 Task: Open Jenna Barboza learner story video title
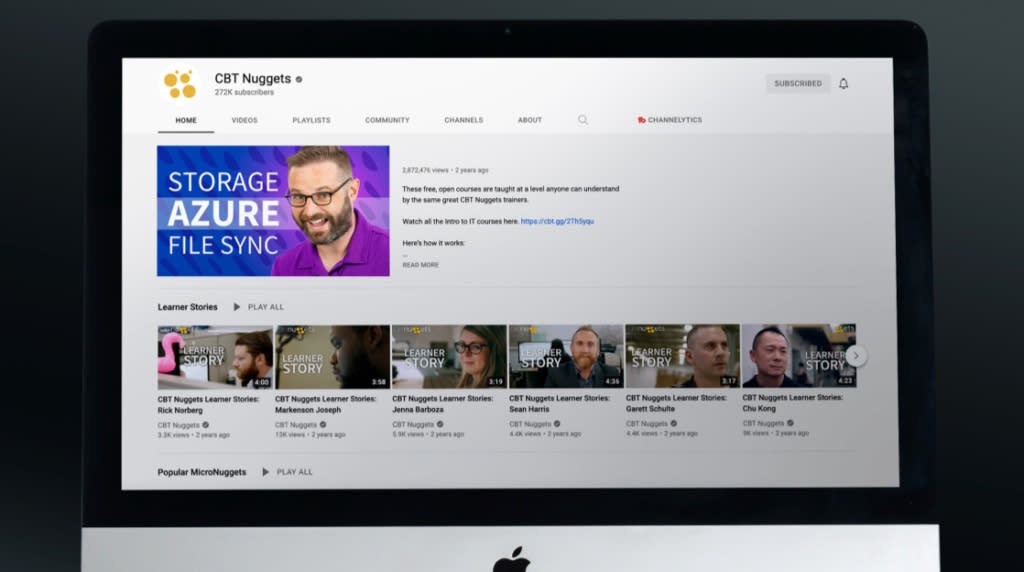tap(443, 404)
